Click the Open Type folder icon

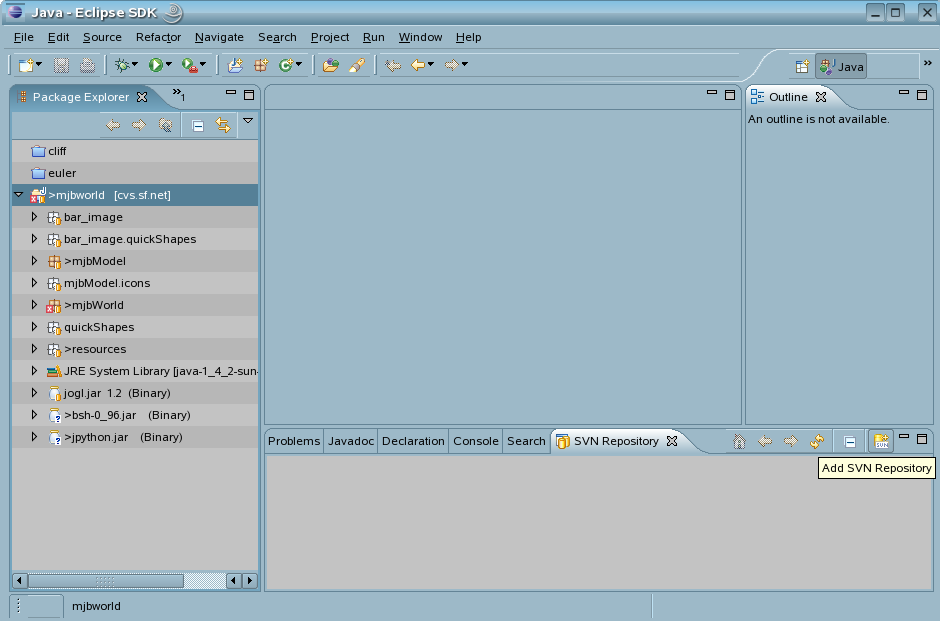(330, 65)
